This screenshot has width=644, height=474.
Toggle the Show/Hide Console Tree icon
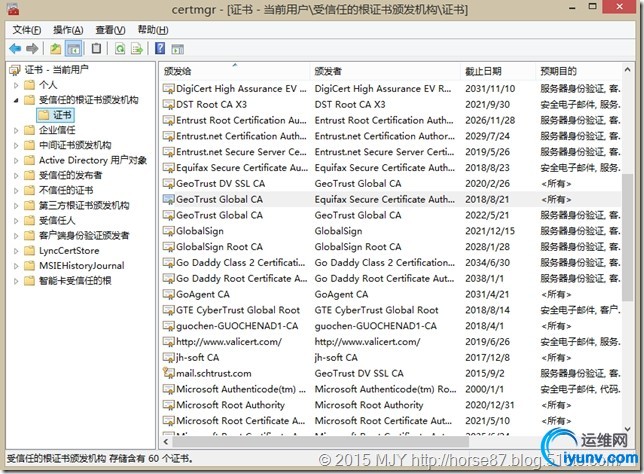click(x=74, y=49)
